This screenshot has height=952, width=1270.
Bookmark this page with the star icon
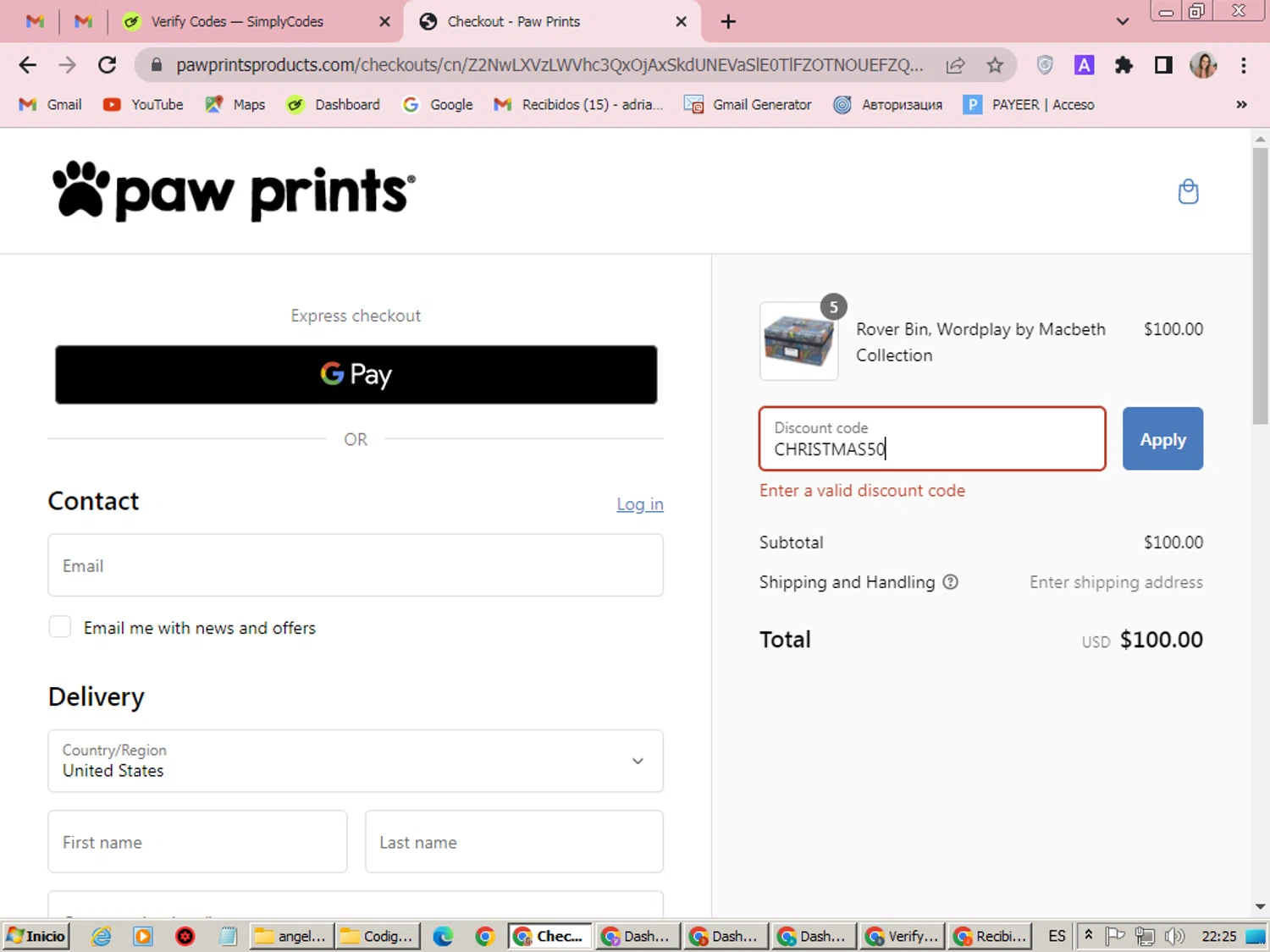pyautogui.click(x=995, y=65)
